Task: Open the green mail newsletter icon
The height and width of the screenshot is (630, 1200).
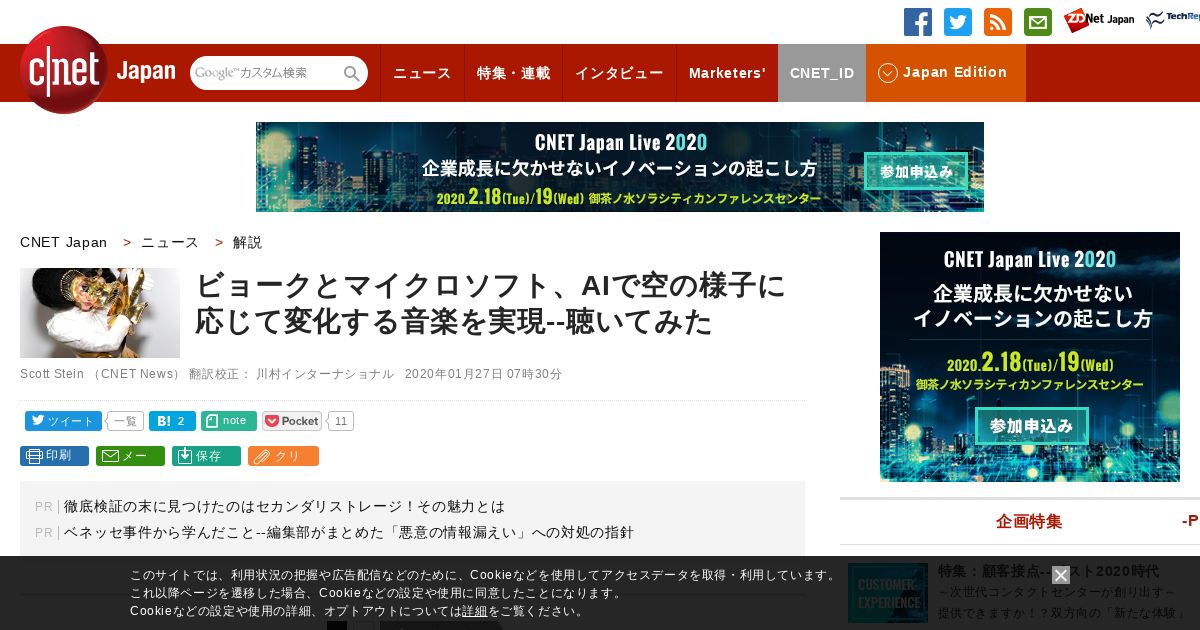Action: pyautogui.click(x=1038, y=22)
